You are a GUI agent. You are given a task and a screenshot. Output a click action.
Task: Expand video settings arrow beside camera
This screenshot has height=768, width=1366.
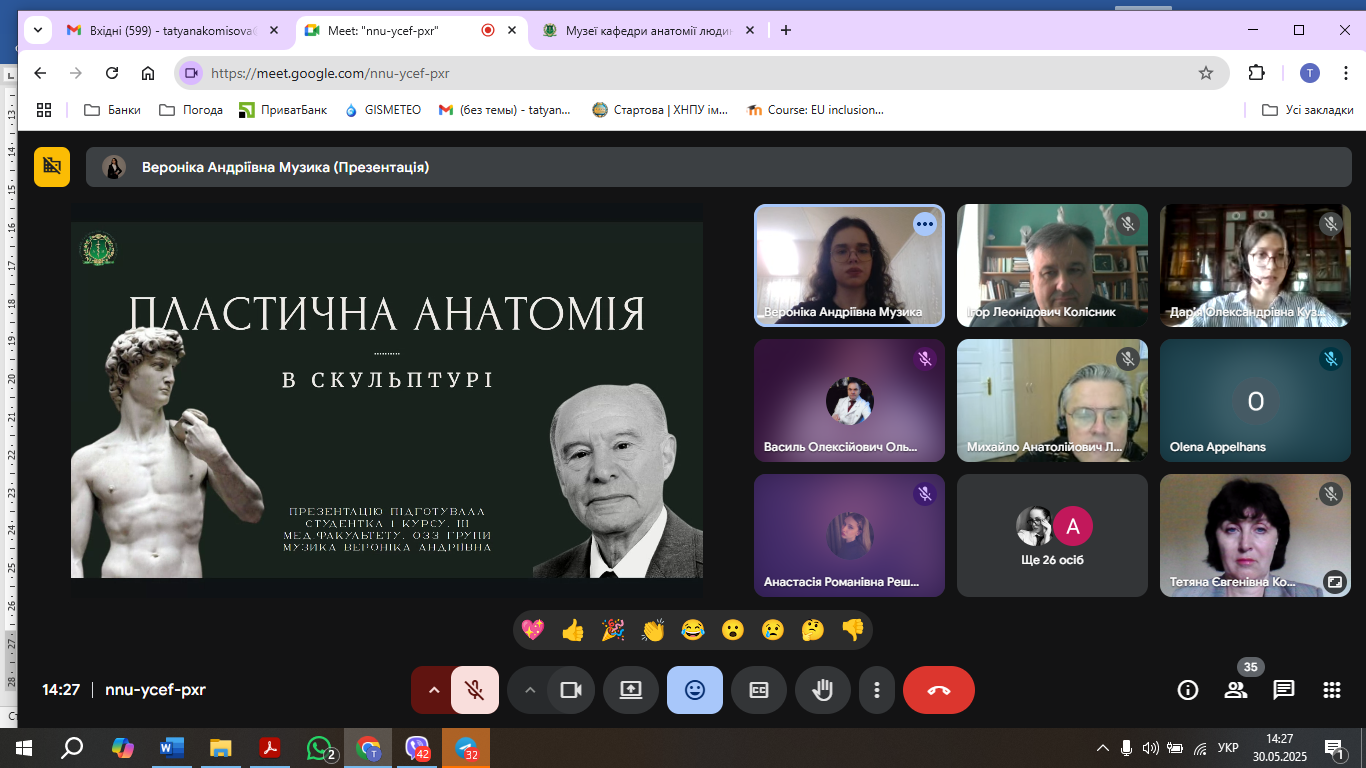pyautogui.click(x=529, y=690)
